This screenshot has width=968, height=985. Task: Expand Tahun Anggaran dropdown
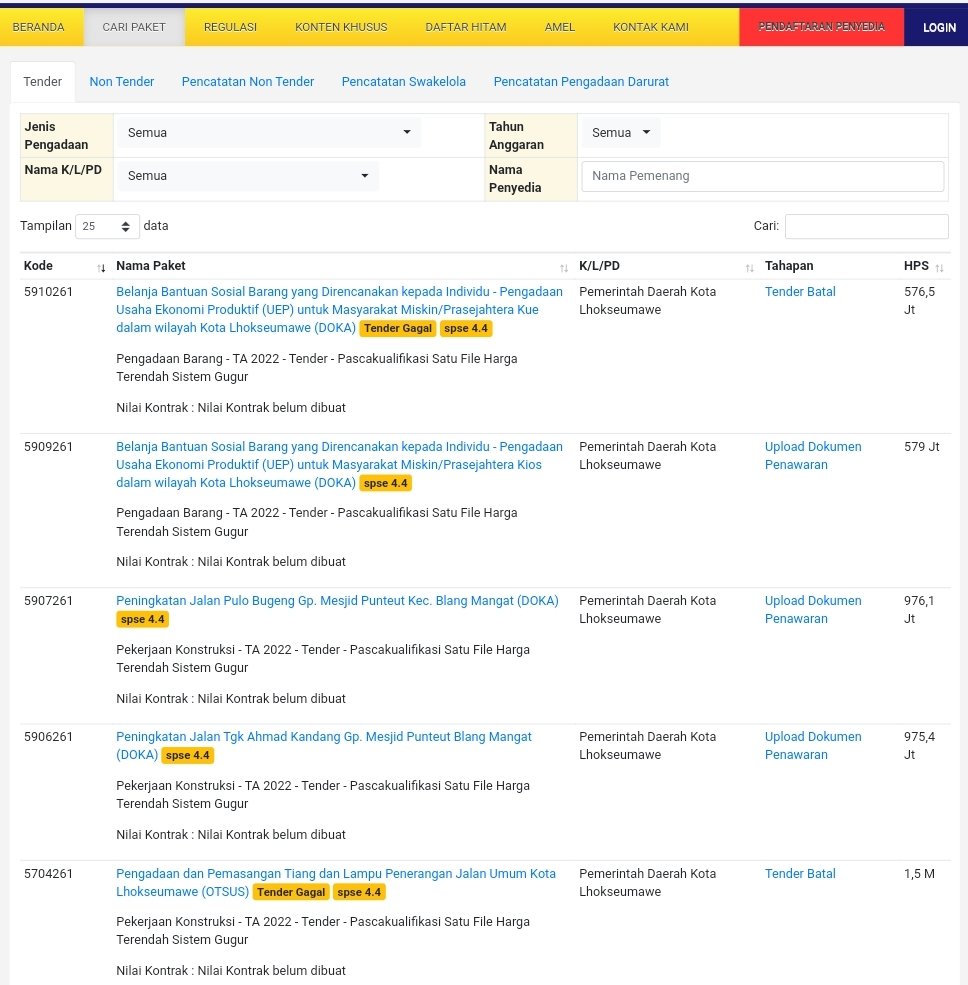619,133
